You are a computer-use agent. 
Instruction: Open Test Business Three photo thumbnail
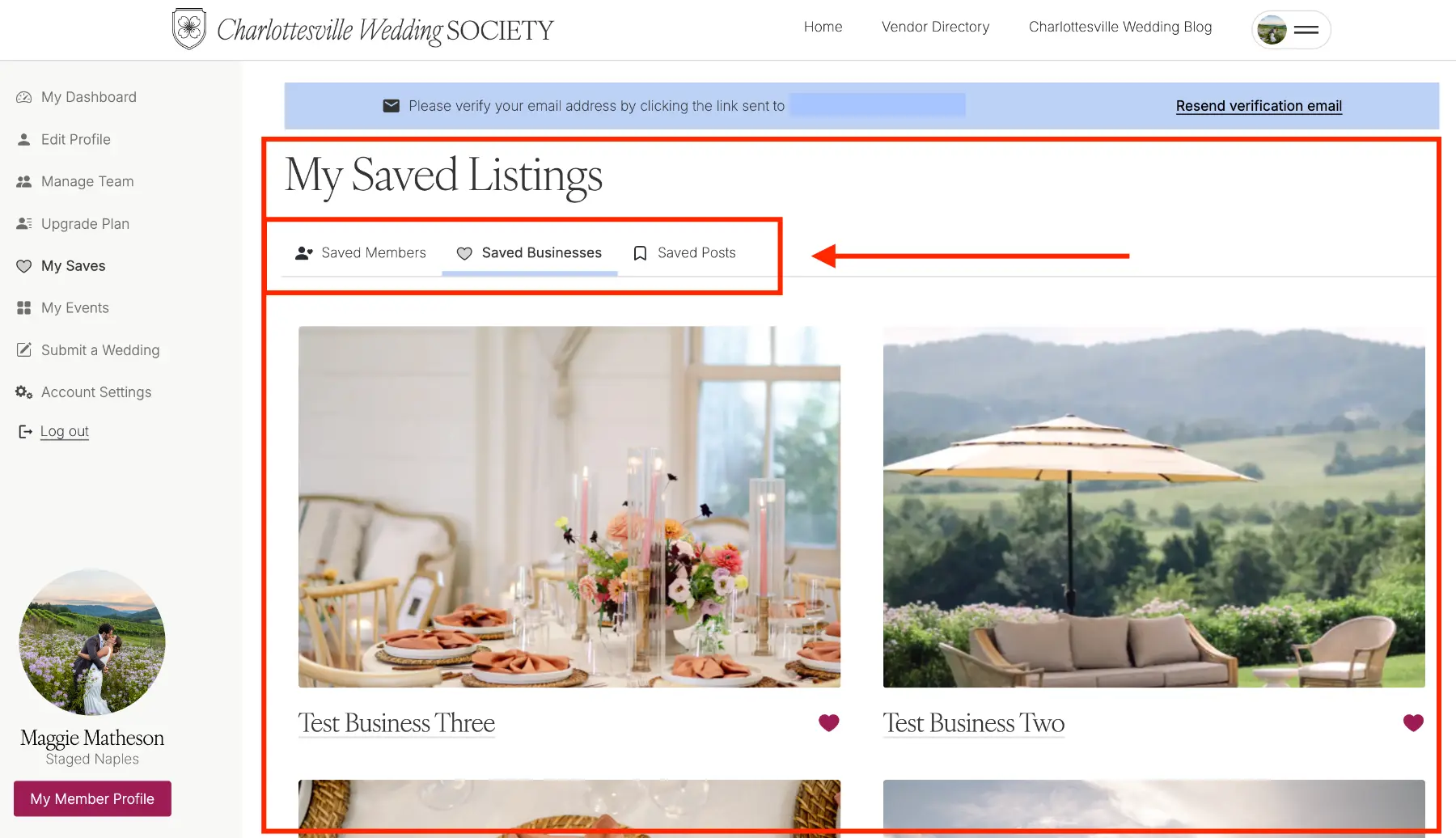(x=569, y=507)
